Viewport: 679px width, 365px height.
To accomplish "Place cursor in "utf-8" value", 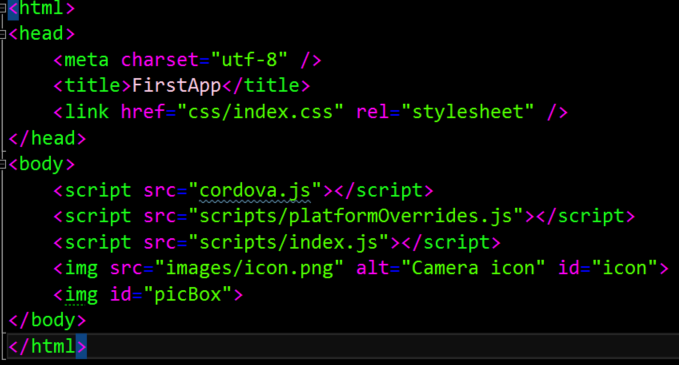I will click(249, 60).
